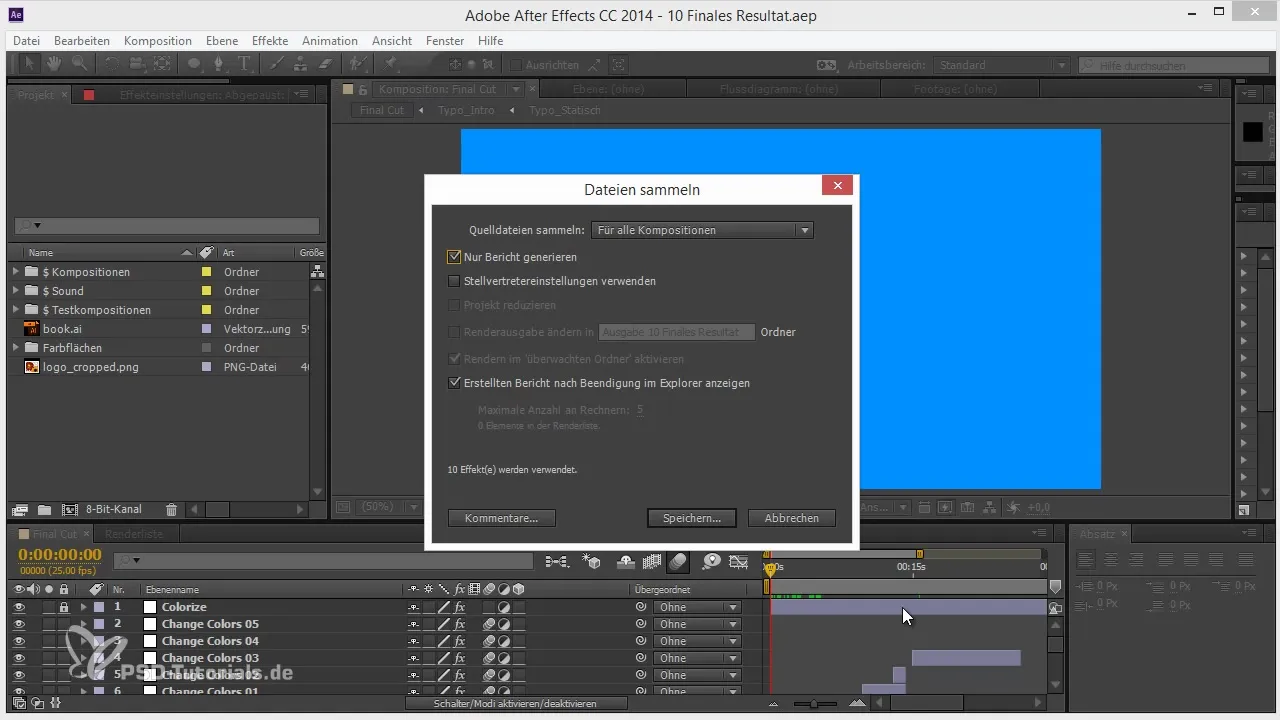The height and width of the screenshot is (720, 1280).
Task: Open Quelldateien sammeln dropdown
Action: (702, 230)
